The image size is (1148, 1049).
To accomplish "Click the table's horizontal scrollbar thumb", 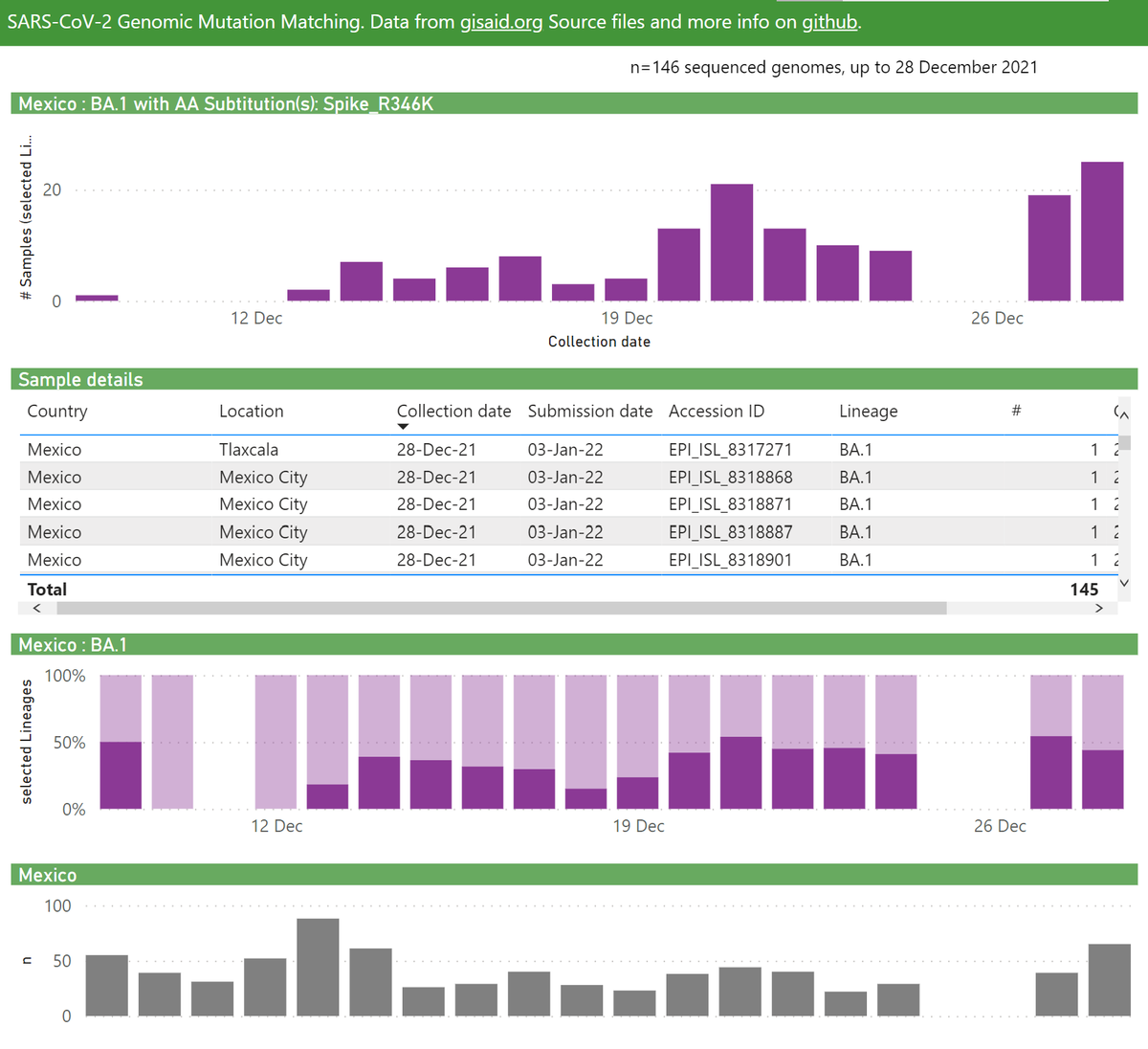I will point(501,608).
